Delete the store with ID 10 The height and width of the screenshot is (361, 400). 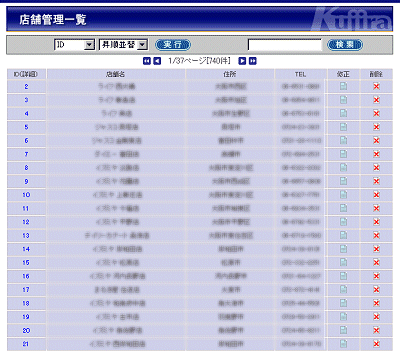(x=377, y=195)
